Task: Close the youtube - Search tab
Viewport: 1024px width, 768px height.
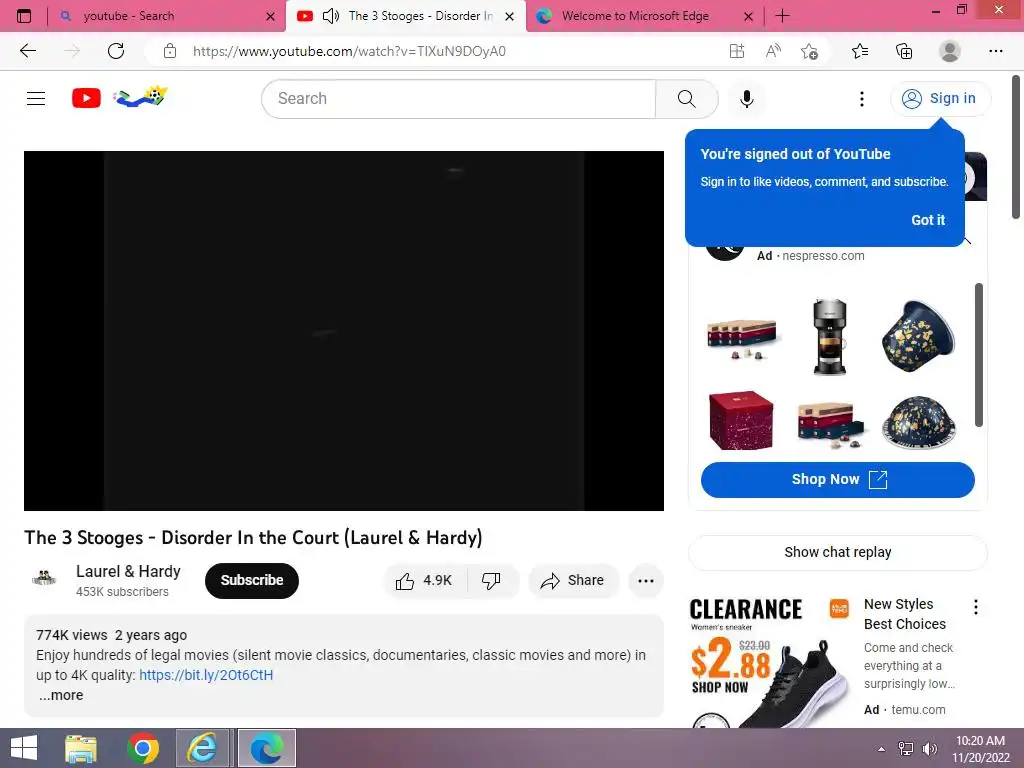Action: pos(270,16)
